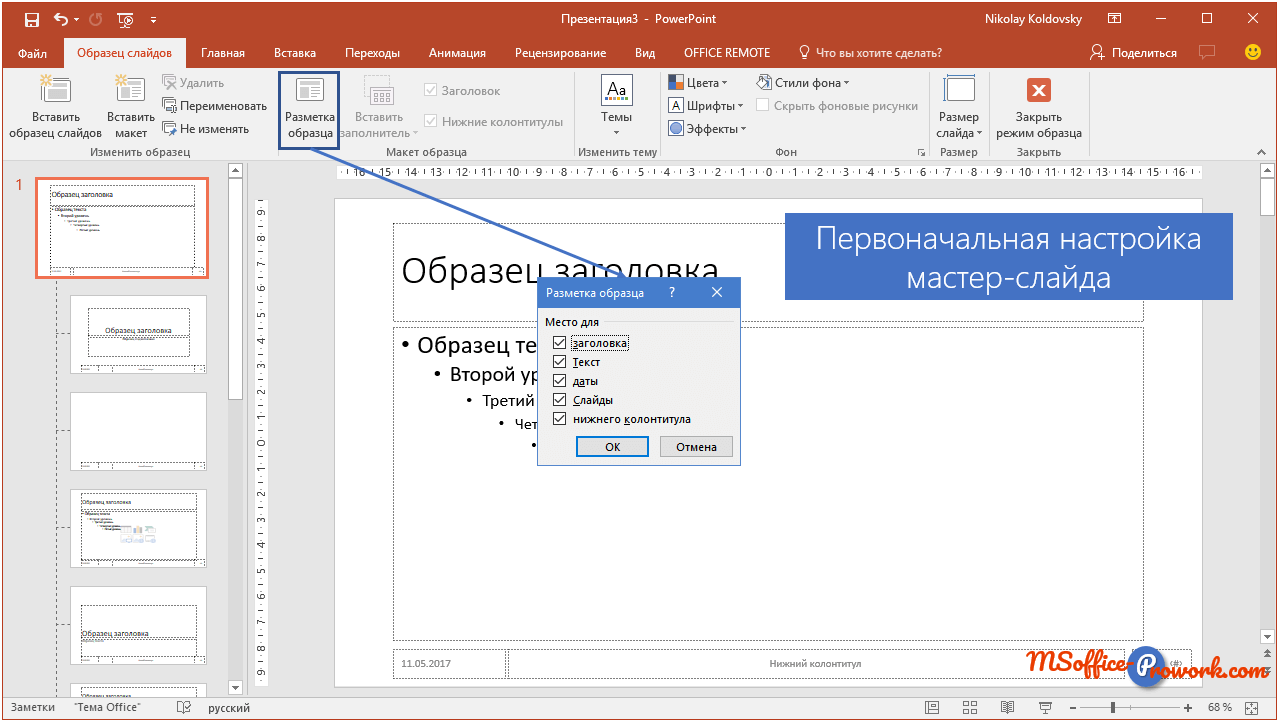The image size is (1280, 723).
Task: Switch to the Вставка tab
Action: coord(295,53)
